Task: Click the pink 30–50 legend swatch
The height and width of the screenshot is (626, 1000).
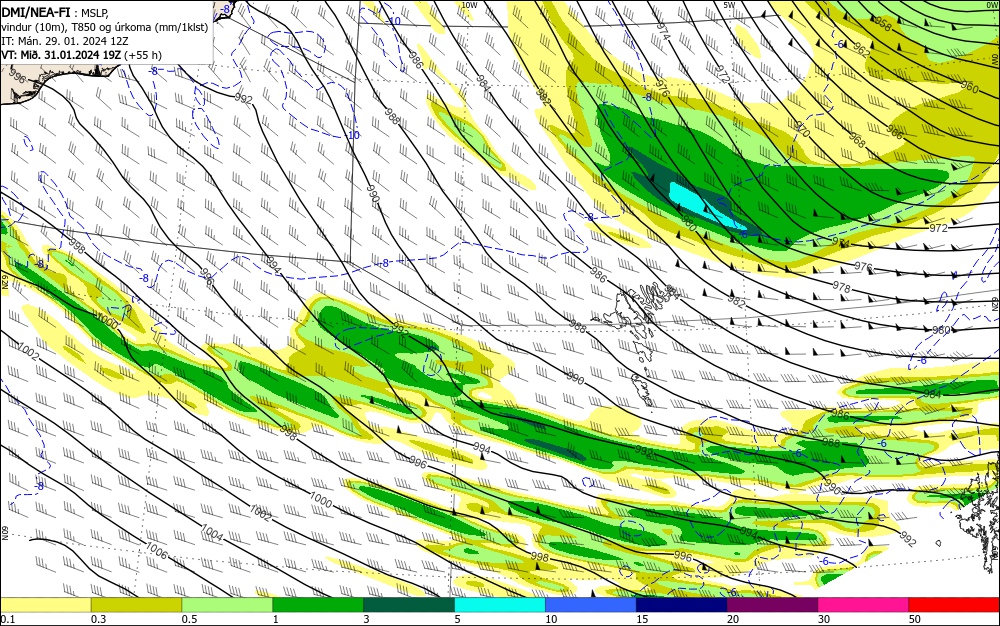Action: point(864,605)
